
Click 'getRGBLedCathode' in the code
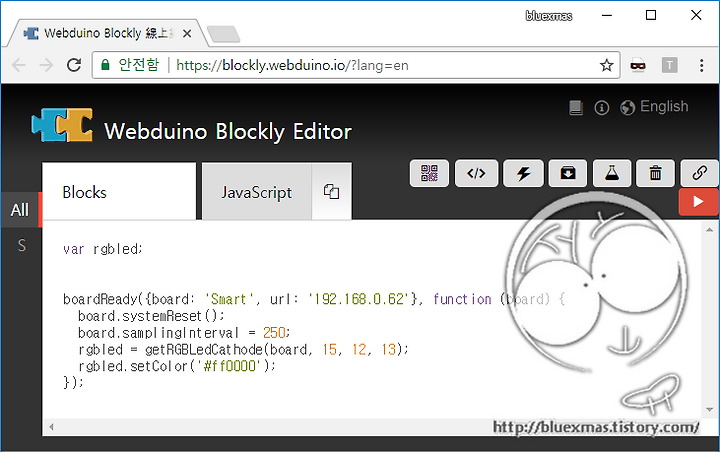[x=203, y=350]
